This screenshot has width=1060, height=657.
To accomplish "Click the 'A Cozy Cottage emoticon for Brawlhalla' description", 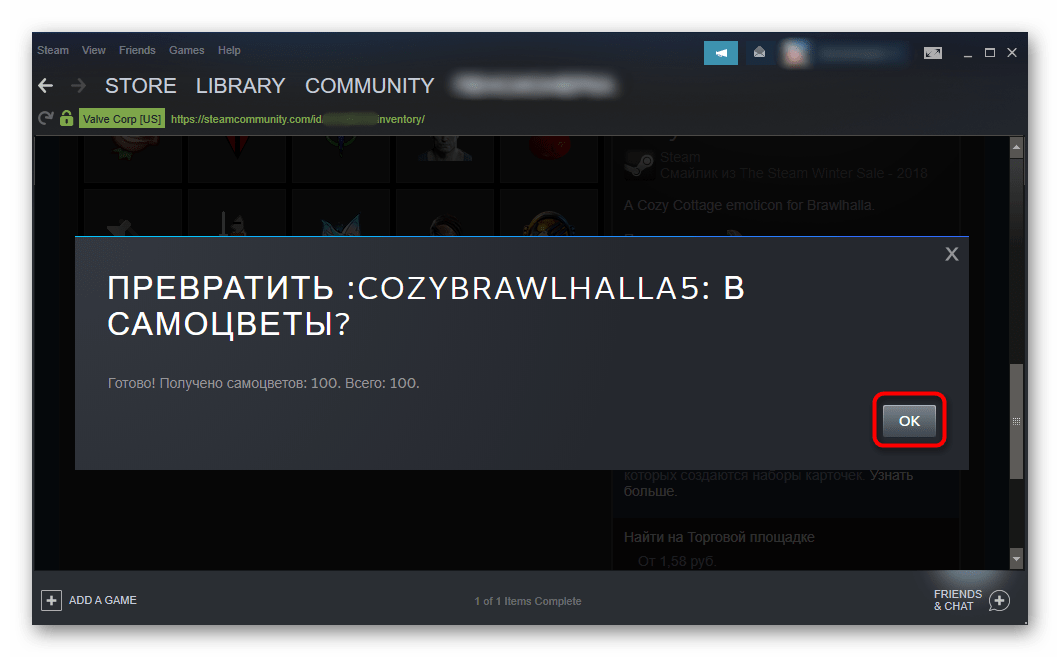I will pyautogui.click(x=748, y=205).
